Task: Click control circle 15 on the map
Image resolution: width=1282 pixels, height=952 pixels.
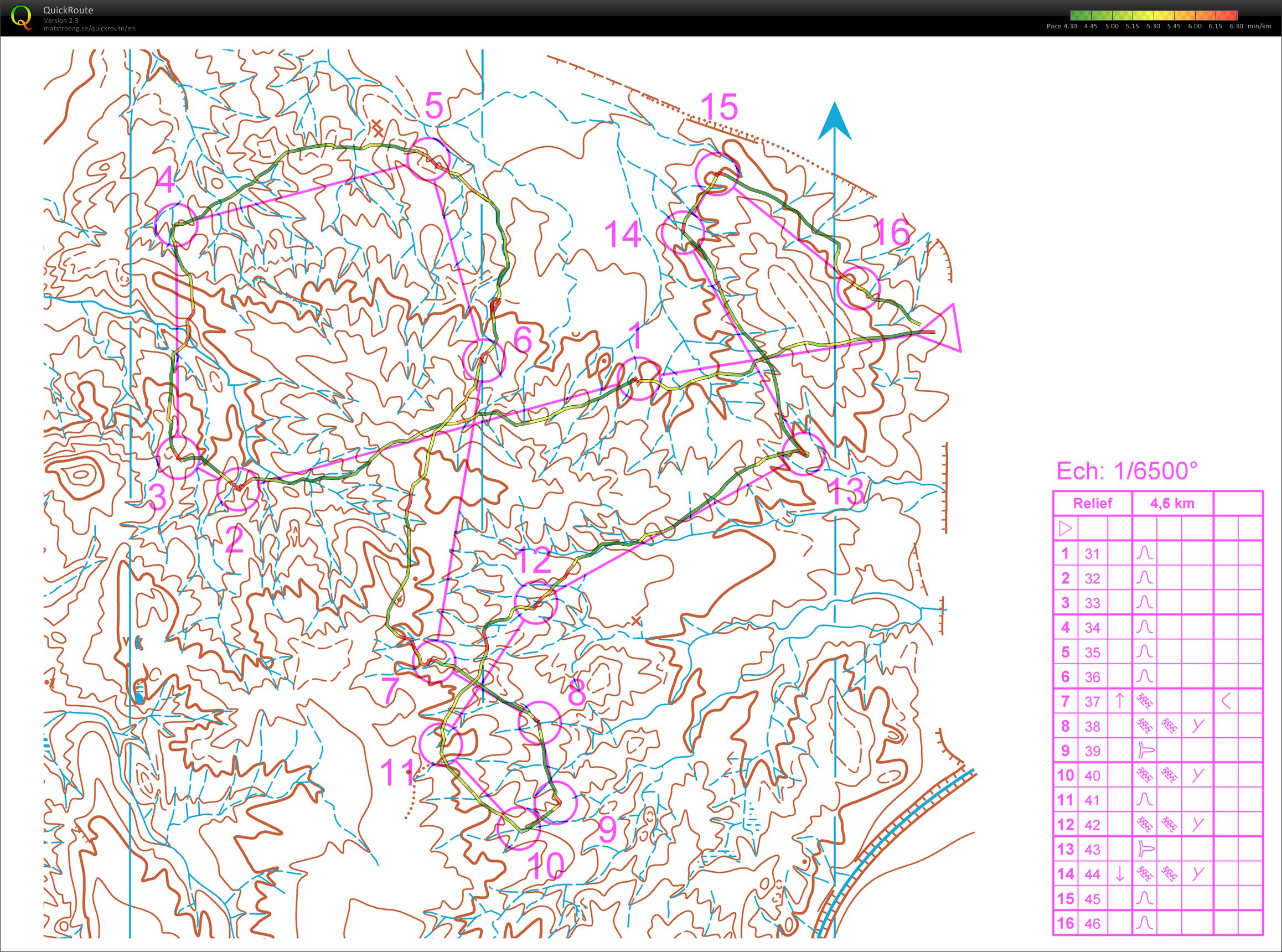Action: (717, 173)
